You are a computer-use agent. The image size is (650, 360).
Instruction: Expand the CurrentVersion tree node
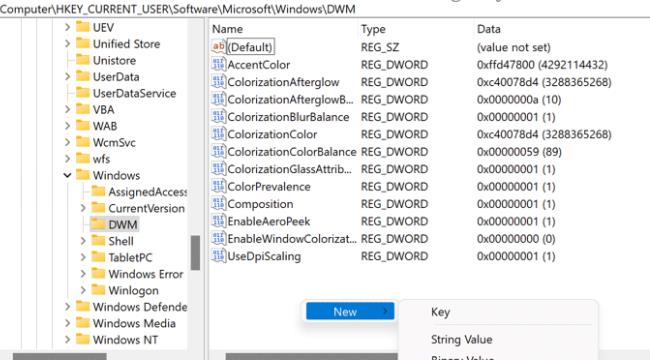83,208
